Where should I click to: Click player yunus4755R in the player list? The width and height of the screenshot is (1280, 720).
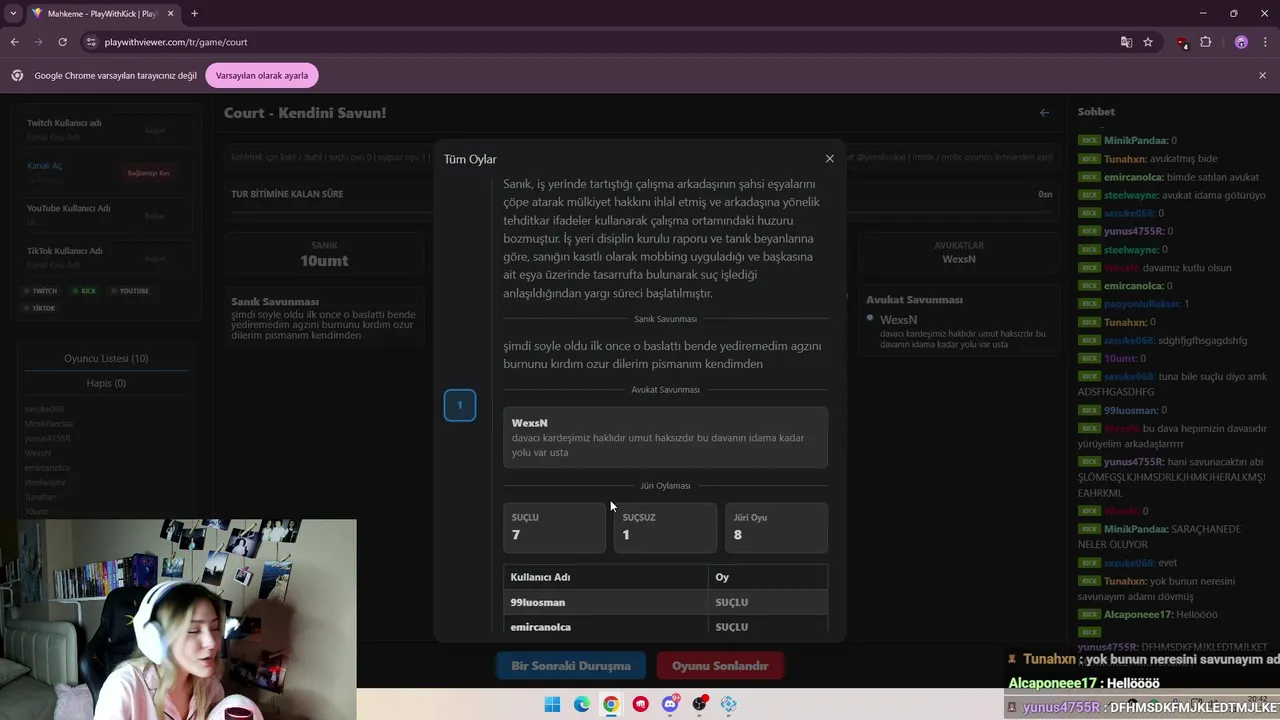tap(48, 438)
